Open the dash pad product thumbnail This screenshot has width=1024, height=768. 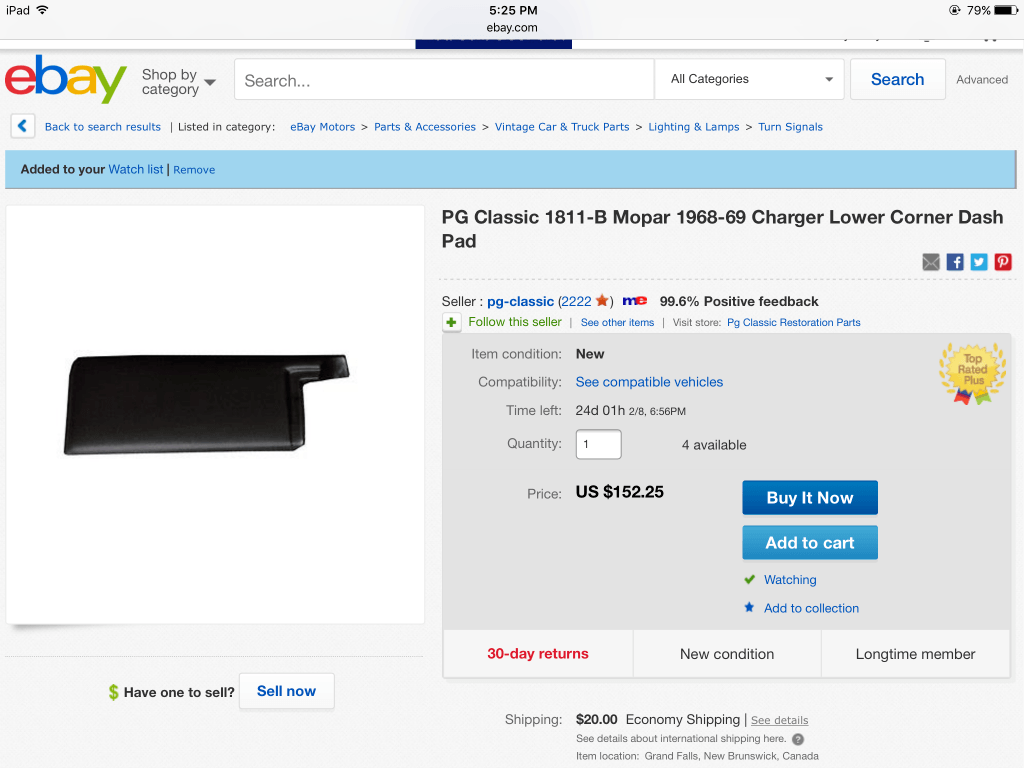tap(206, 404)
